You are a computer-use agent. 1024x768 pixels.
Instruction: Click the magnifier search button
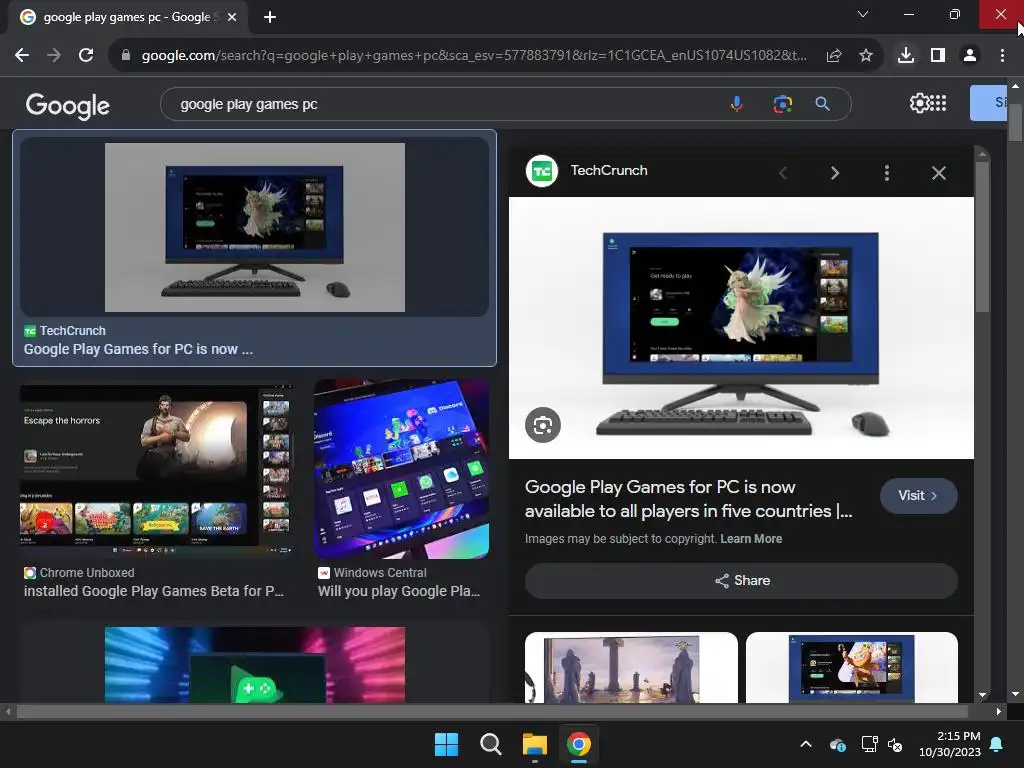coord(823,104)
